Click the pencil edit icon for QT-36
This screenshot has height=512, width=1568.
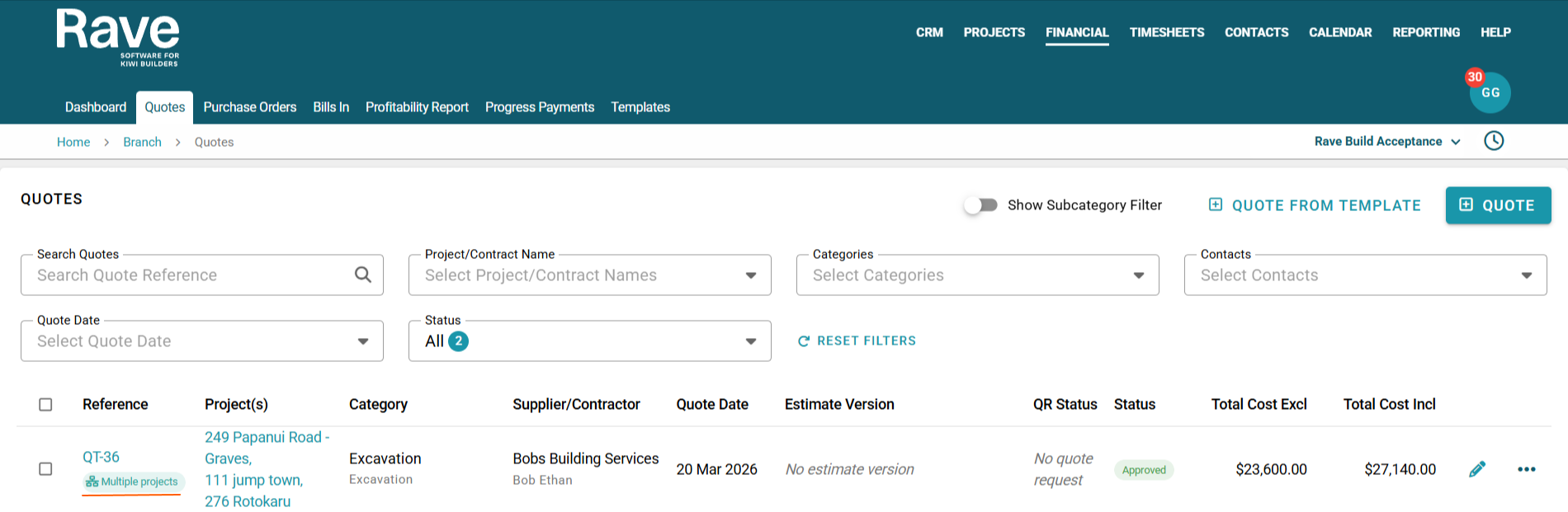click(x=1477, y=469)
